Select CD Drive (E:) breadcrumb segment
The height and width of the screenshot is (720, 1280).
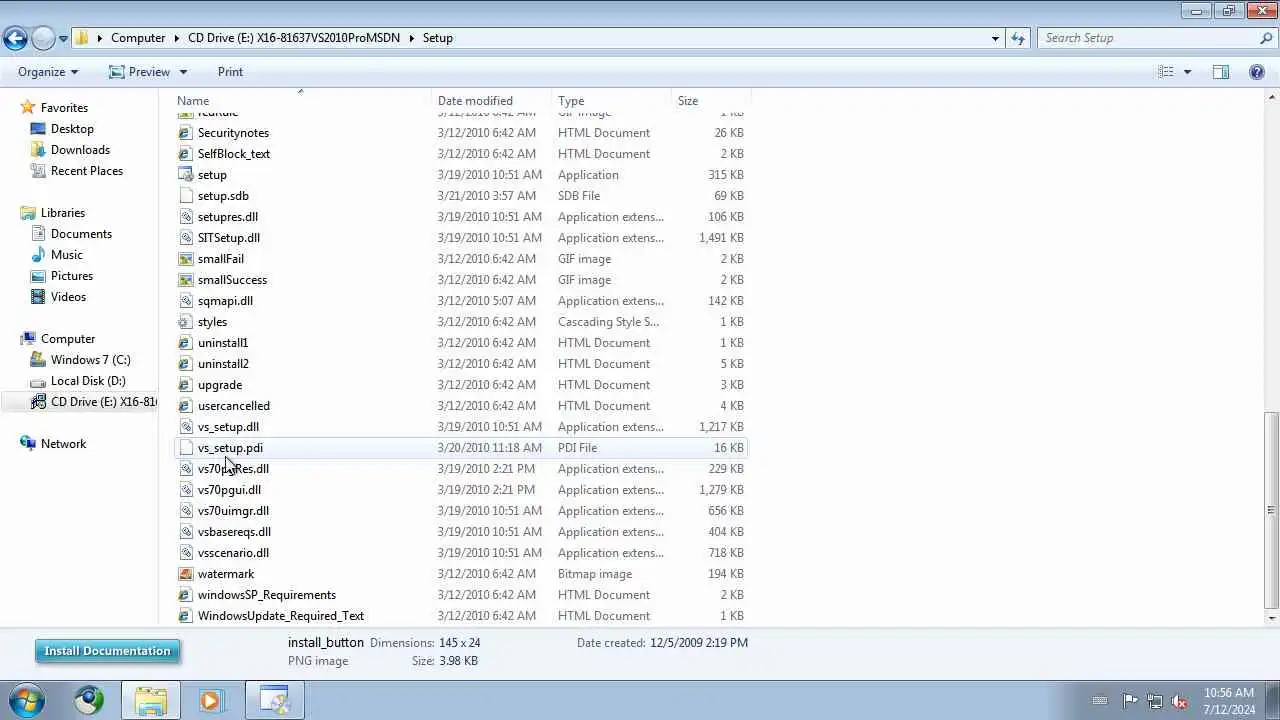(x=294, y=38)
